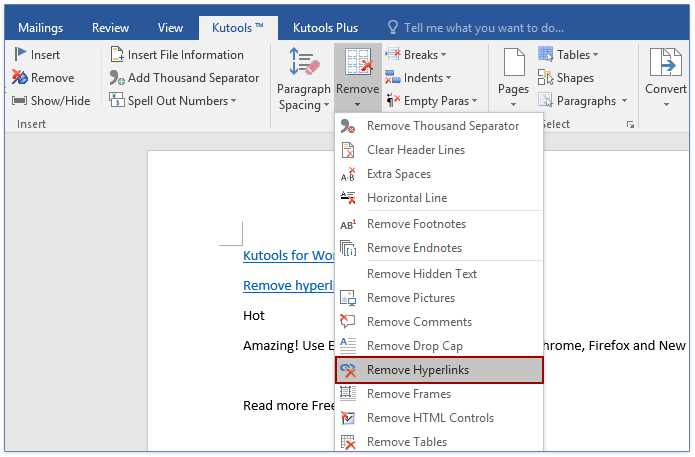Click the Clear Header Lines icon
695x457 pixels.
click(348, 150)
